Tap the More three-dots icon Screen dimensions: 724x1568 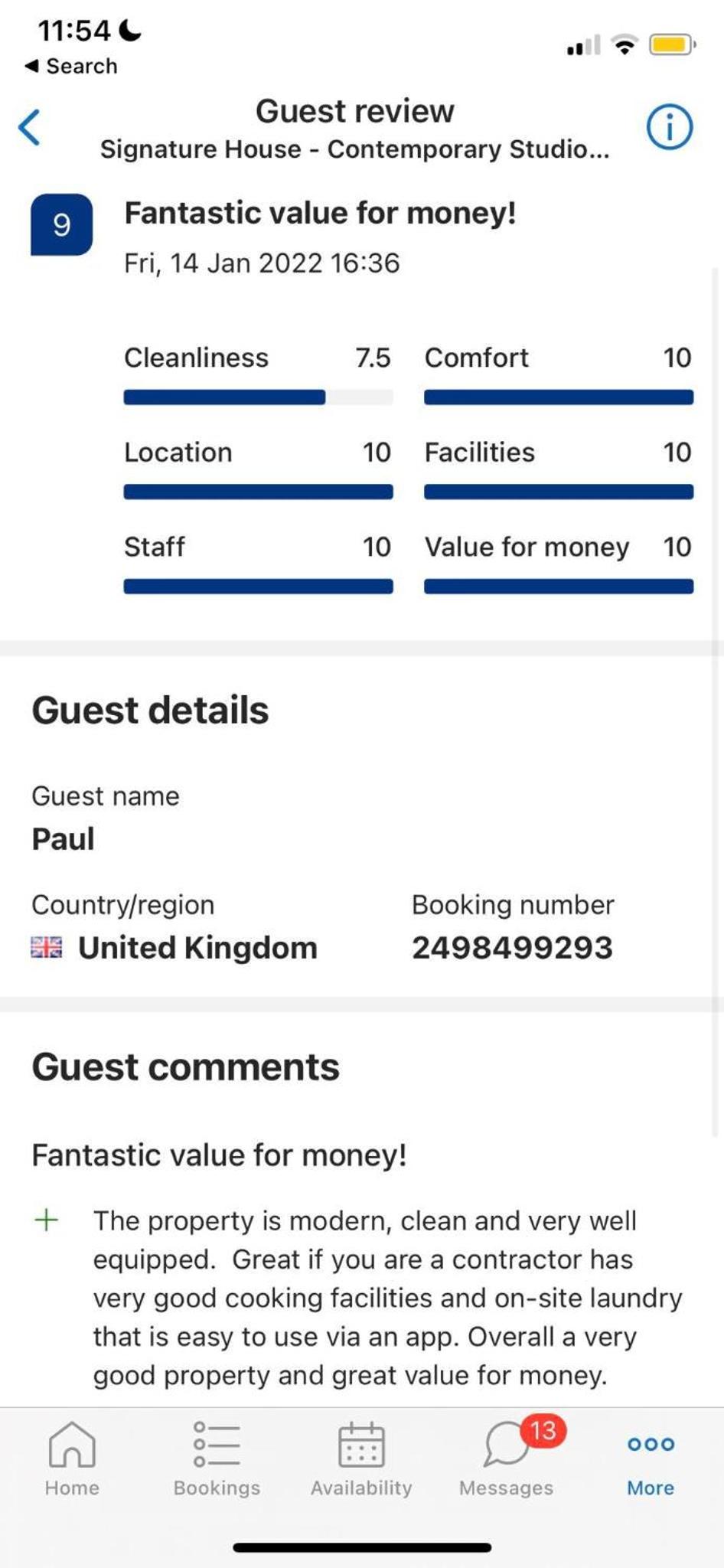click(651, 1444)
